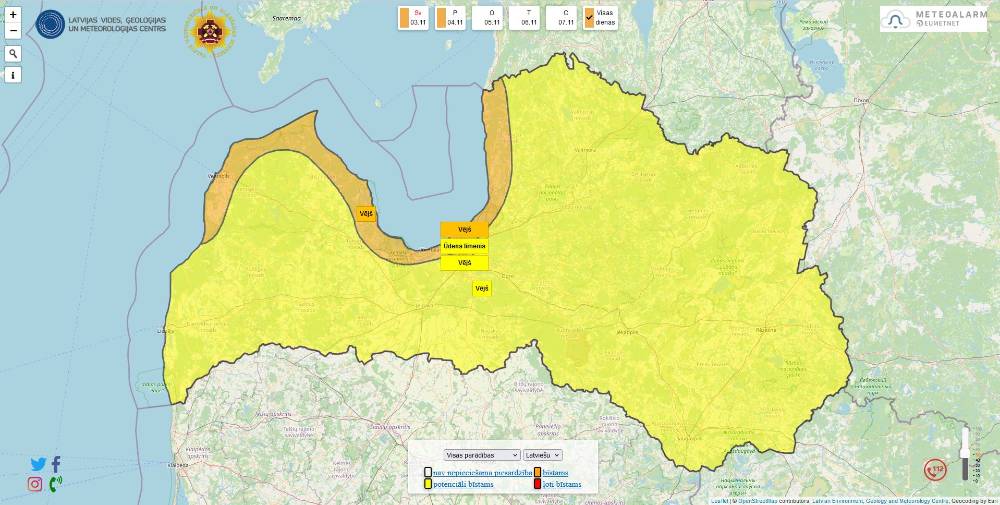Open the Instagram profile
Screen dimensions: 1000x505
tap(35, 484)
